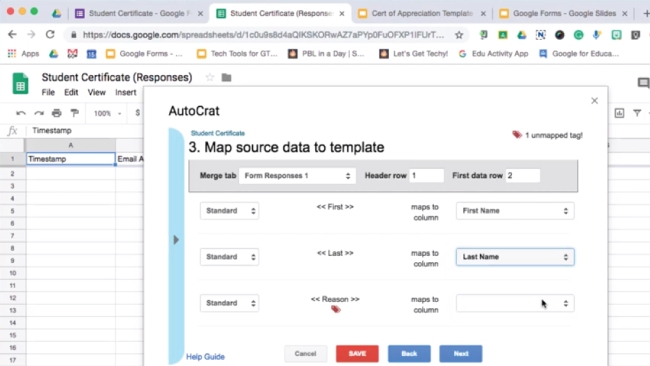Go back in the browser
Viewport: 650px width, 366px height.
point(12,34)
